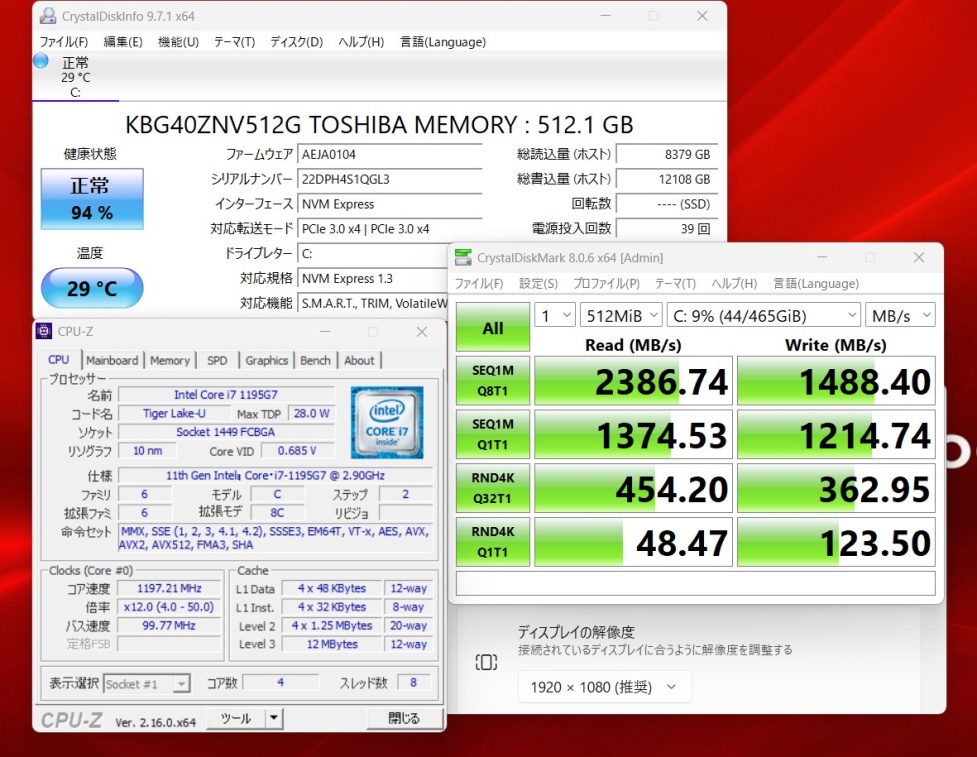Open ヘルプ(H) menu in CrystalDiskMark
977x757 pixels.
(734, 283)
